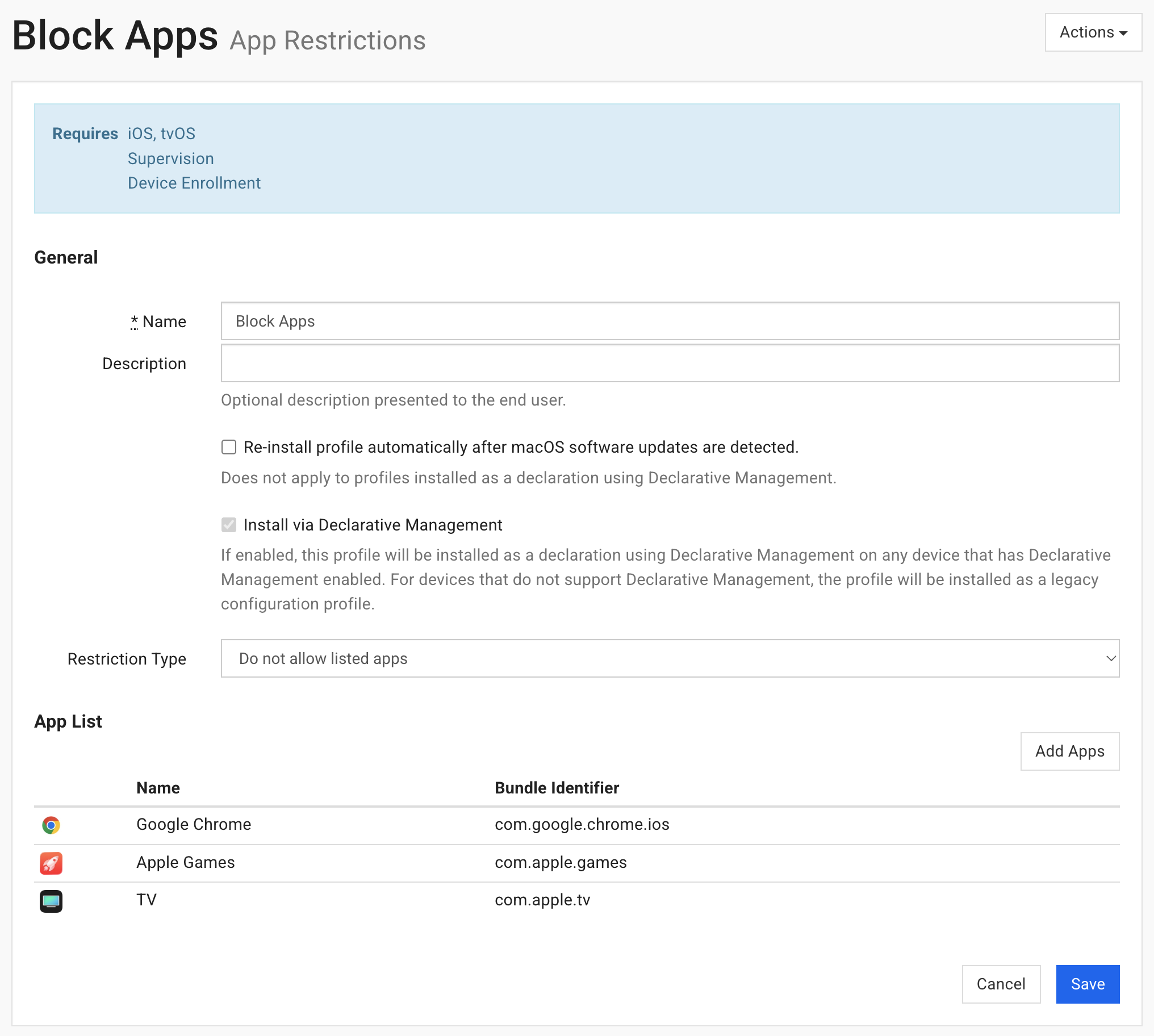Click the Google Chrome app icon

(51, 825)
